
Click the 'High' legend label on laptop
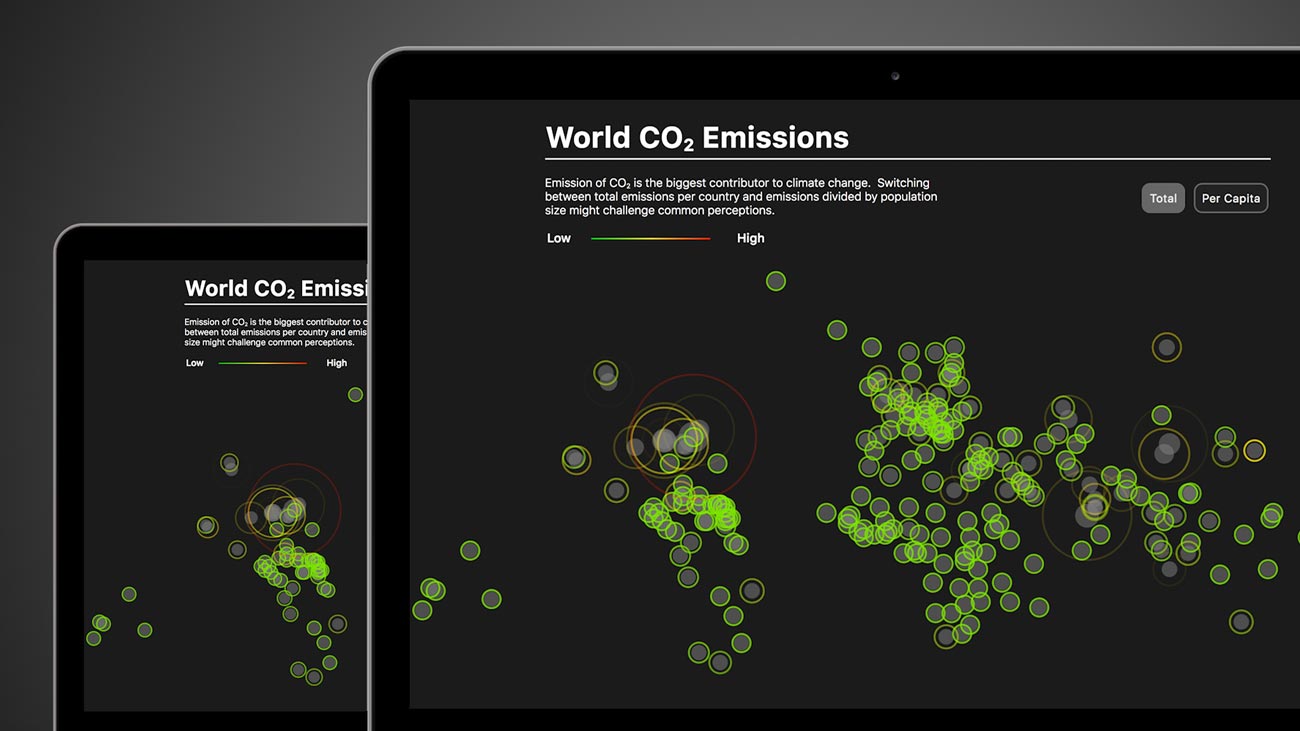tap(750, 238)
